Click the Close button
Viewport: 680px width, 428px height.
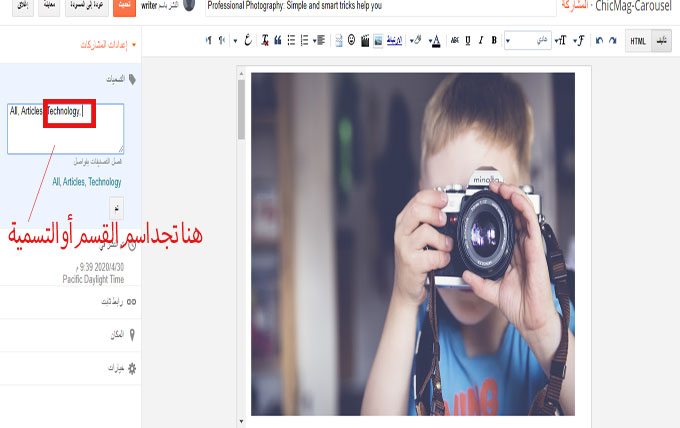pos(23,6)
